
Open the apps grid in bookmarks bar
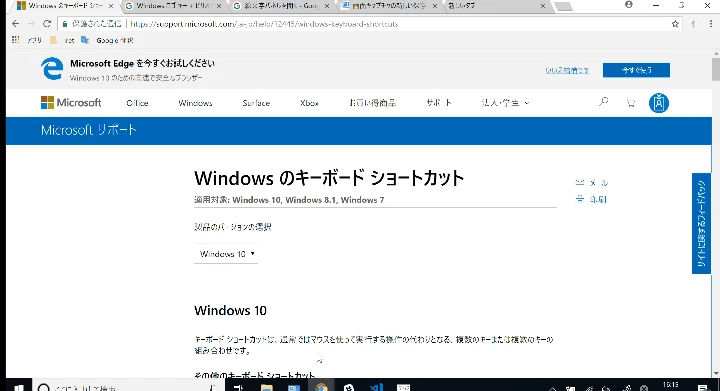point(16,40)
